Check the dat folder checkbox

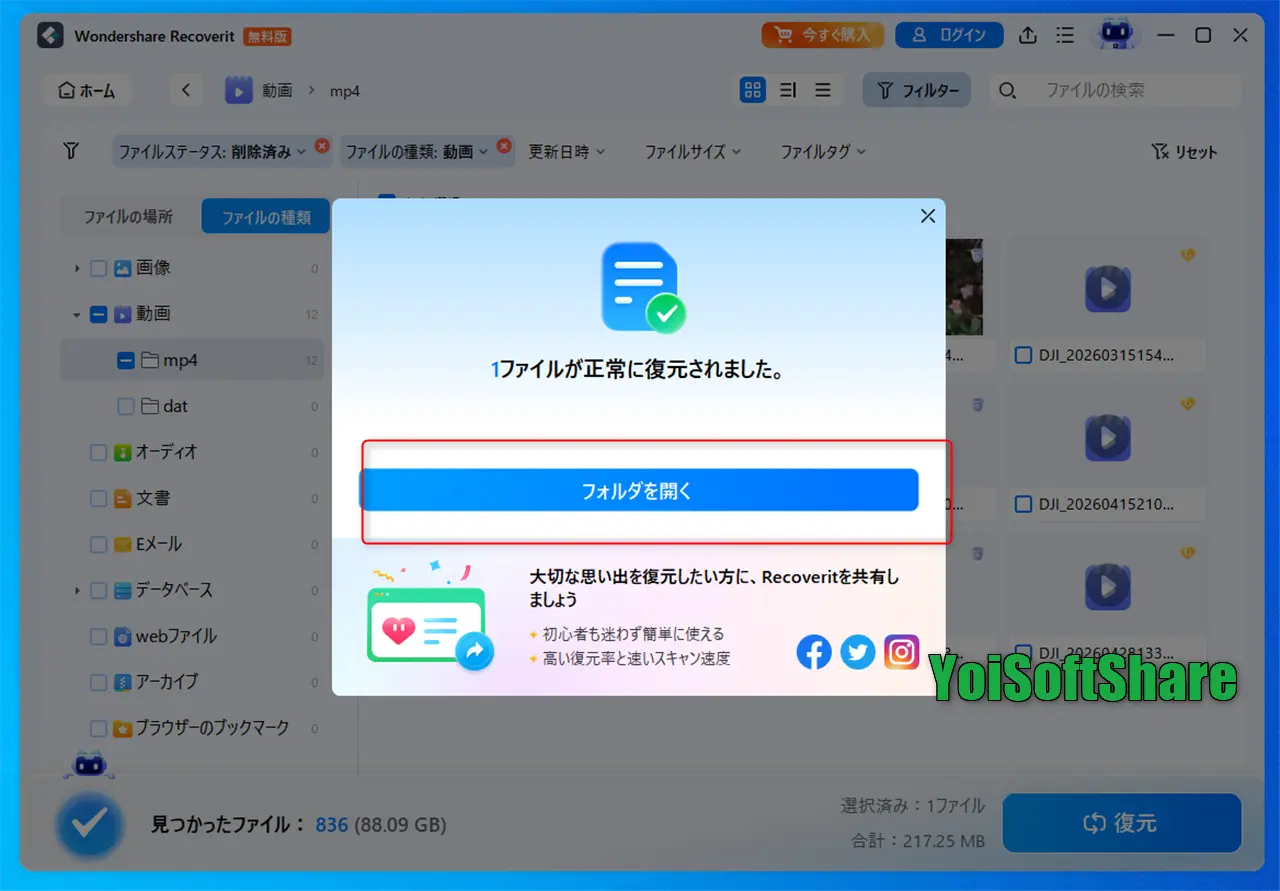pos(126,406)
